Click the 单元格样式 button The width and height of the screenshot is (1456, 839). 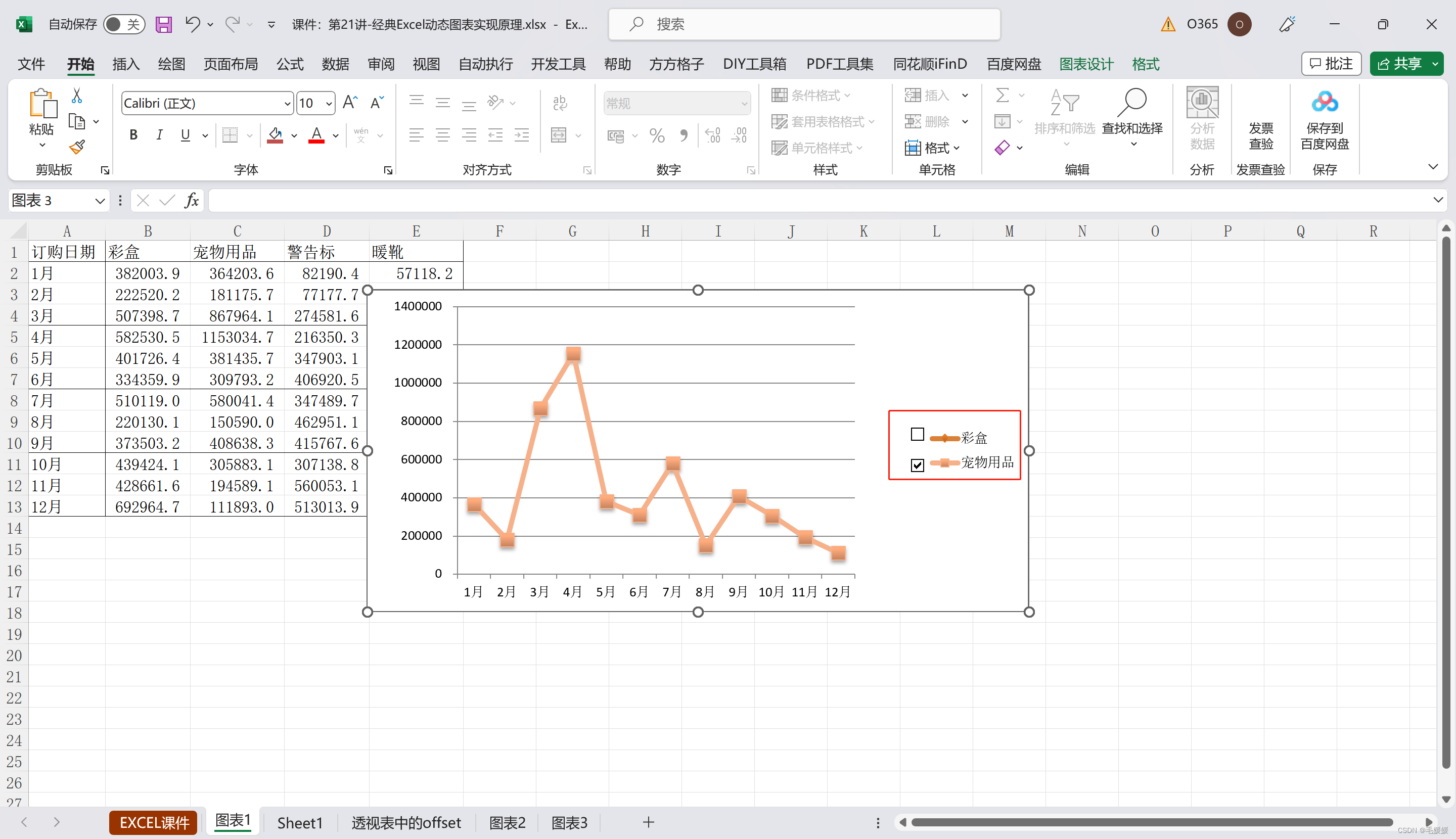pos(817,148)
